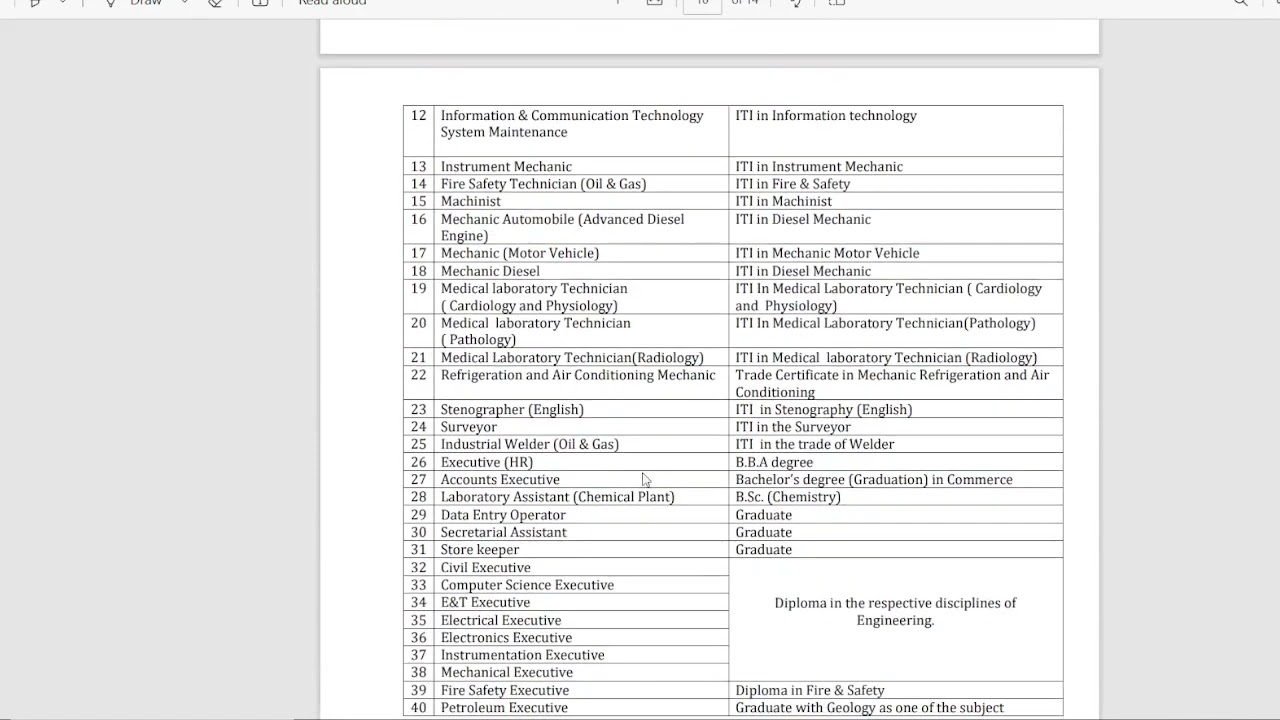Click the 'Machinist' trade in row 15
Viewport: 1280px width, 720px height.
click(x=471, y=201)
